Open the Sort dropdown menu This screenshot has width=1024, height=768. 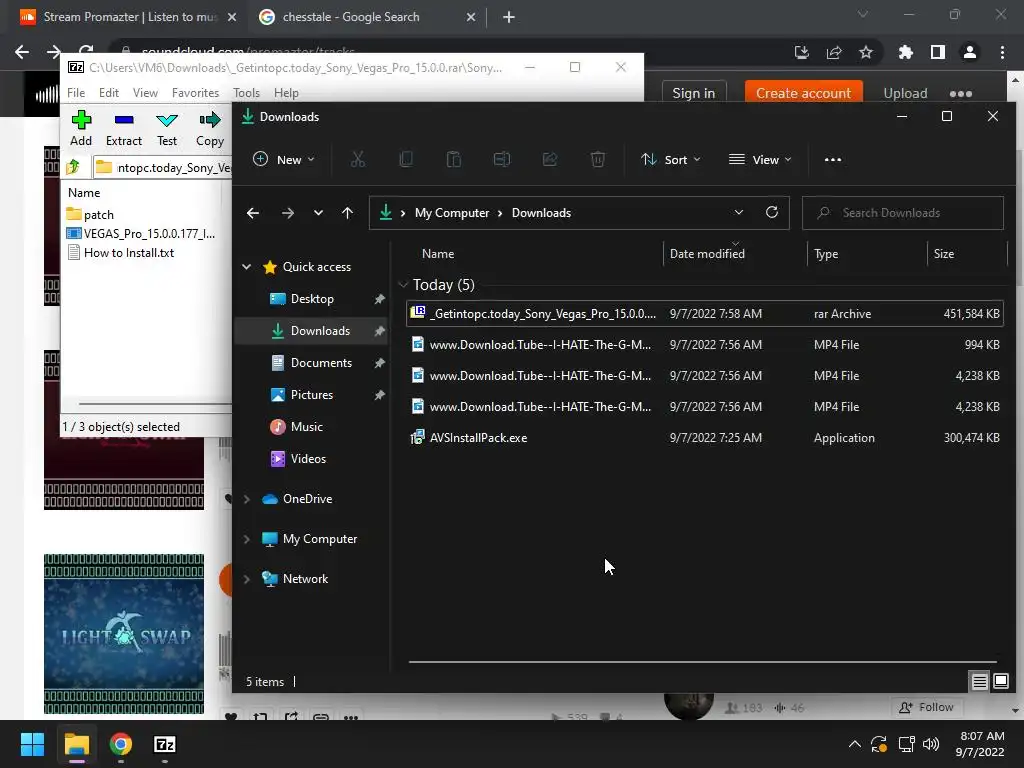click(x=671, y=159)
